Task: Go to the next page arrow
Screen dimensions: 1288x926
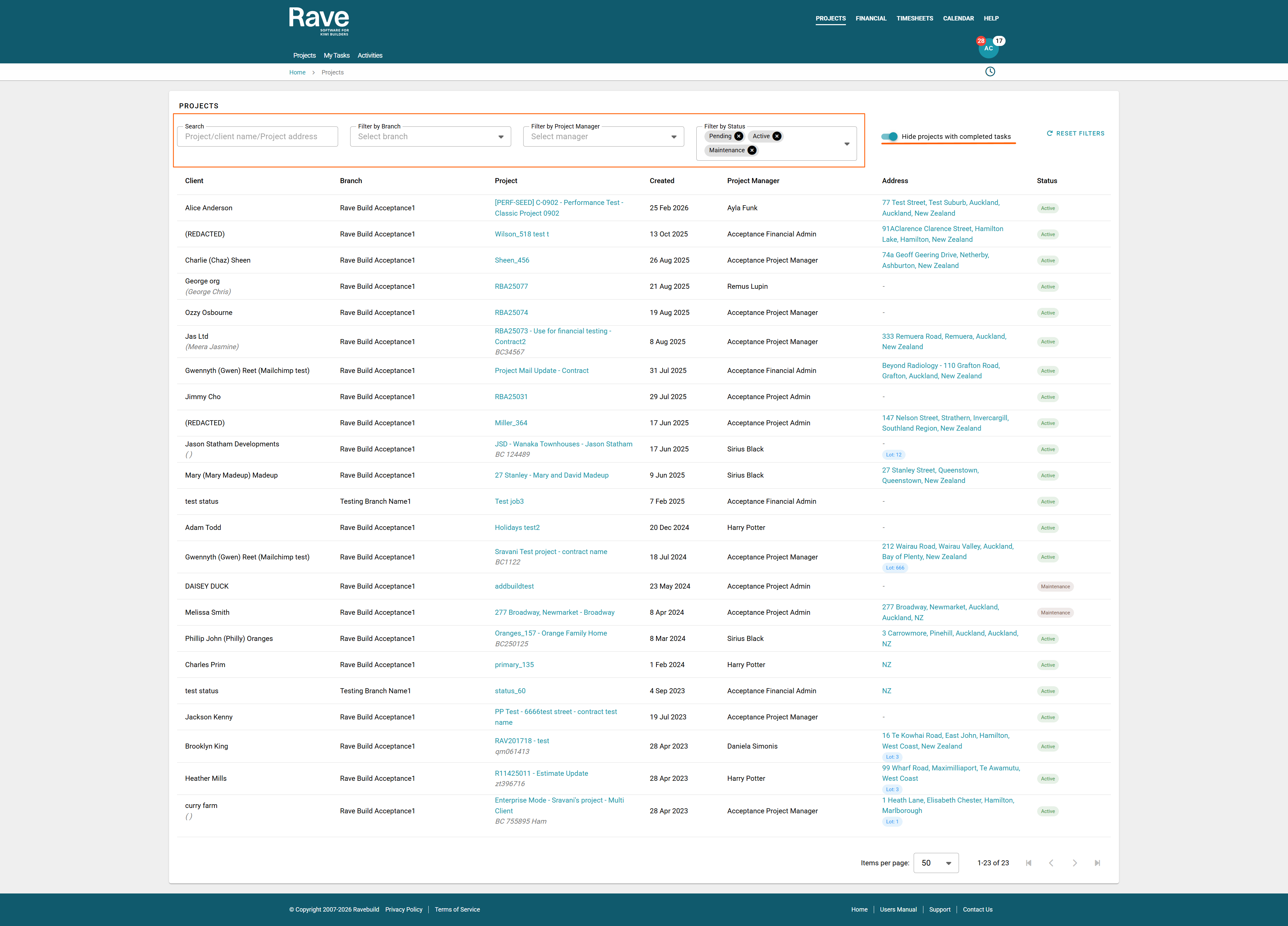Action: click(1074, 863)
